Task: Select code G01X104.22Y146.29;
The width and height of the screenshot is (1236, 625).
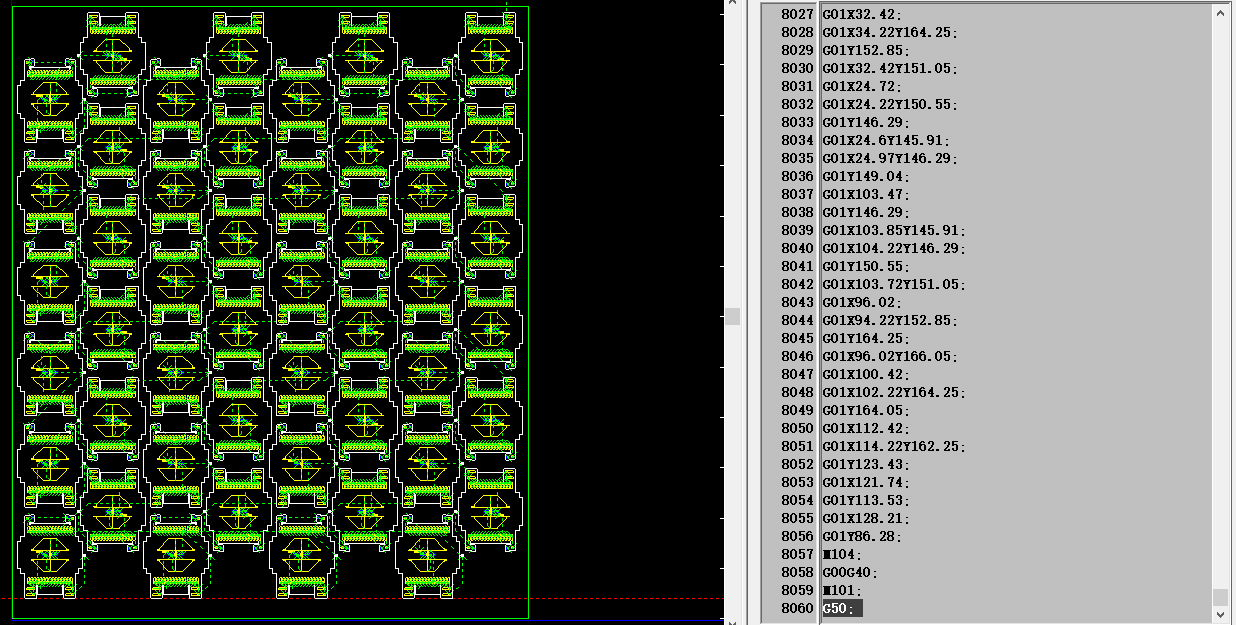Action: click(894, 249)
